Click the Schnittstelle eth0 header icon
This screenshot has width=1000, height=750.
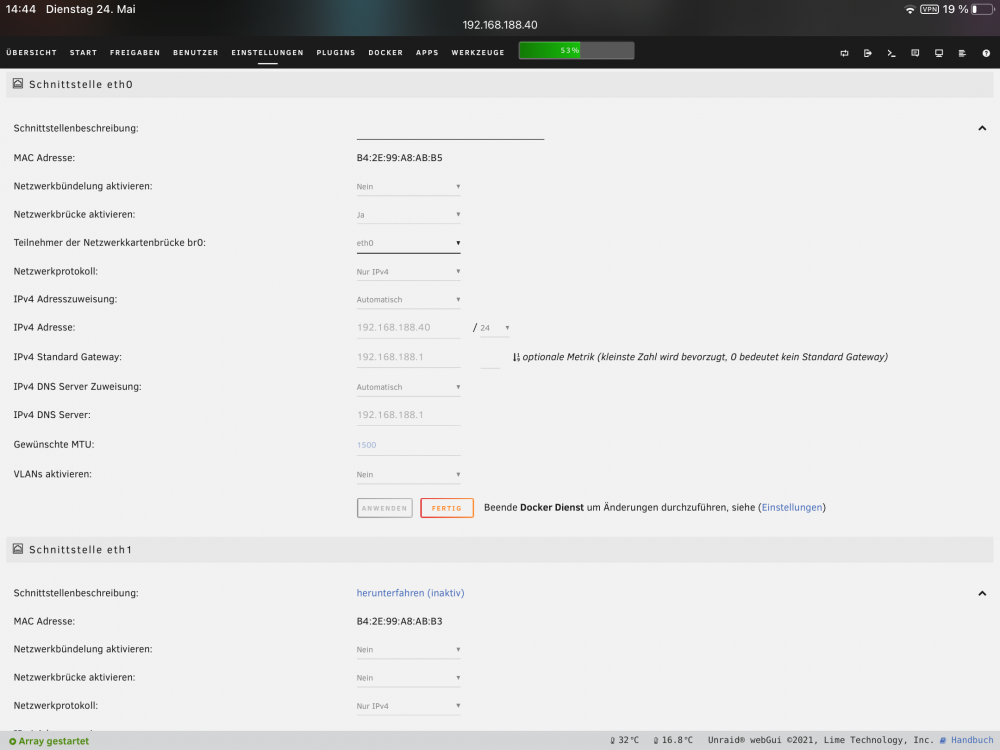point(18,84)
